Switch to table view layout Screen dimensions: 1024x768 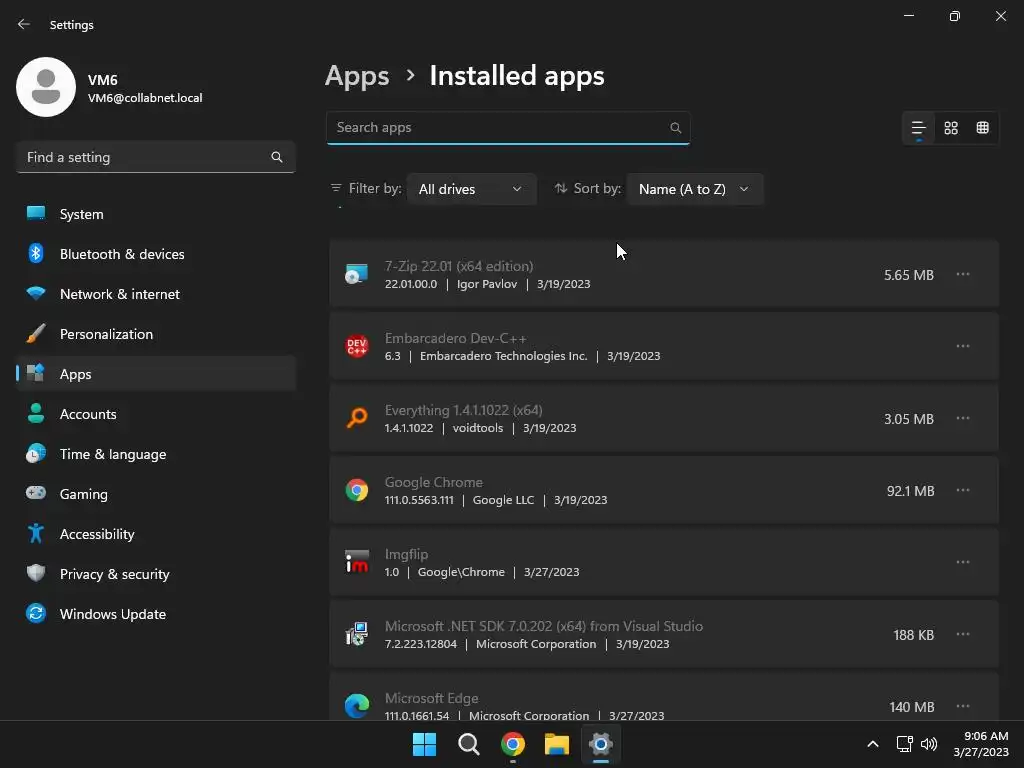tap(983, 128)
